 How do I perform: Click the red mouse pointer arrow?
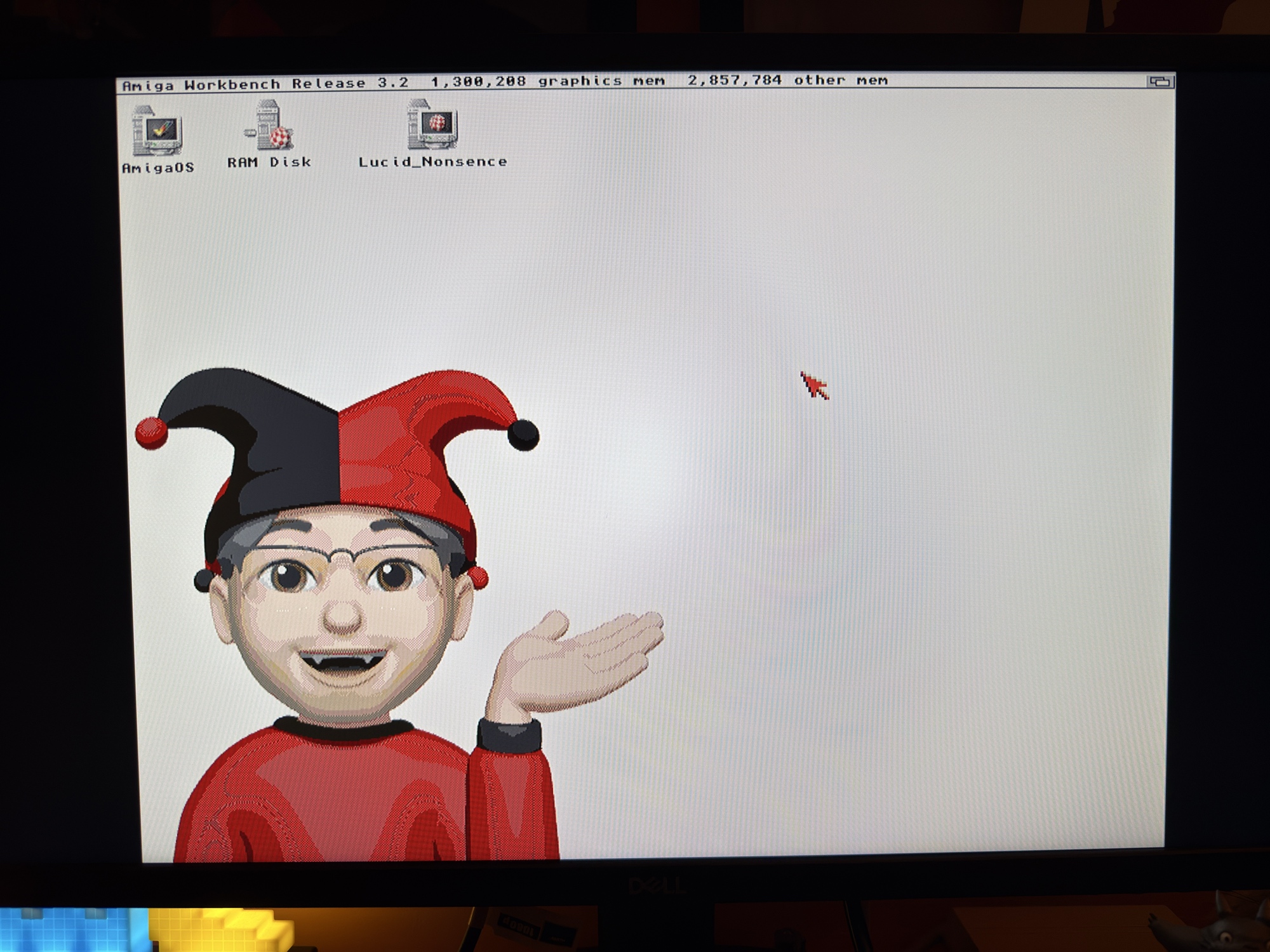coord(813,385)
